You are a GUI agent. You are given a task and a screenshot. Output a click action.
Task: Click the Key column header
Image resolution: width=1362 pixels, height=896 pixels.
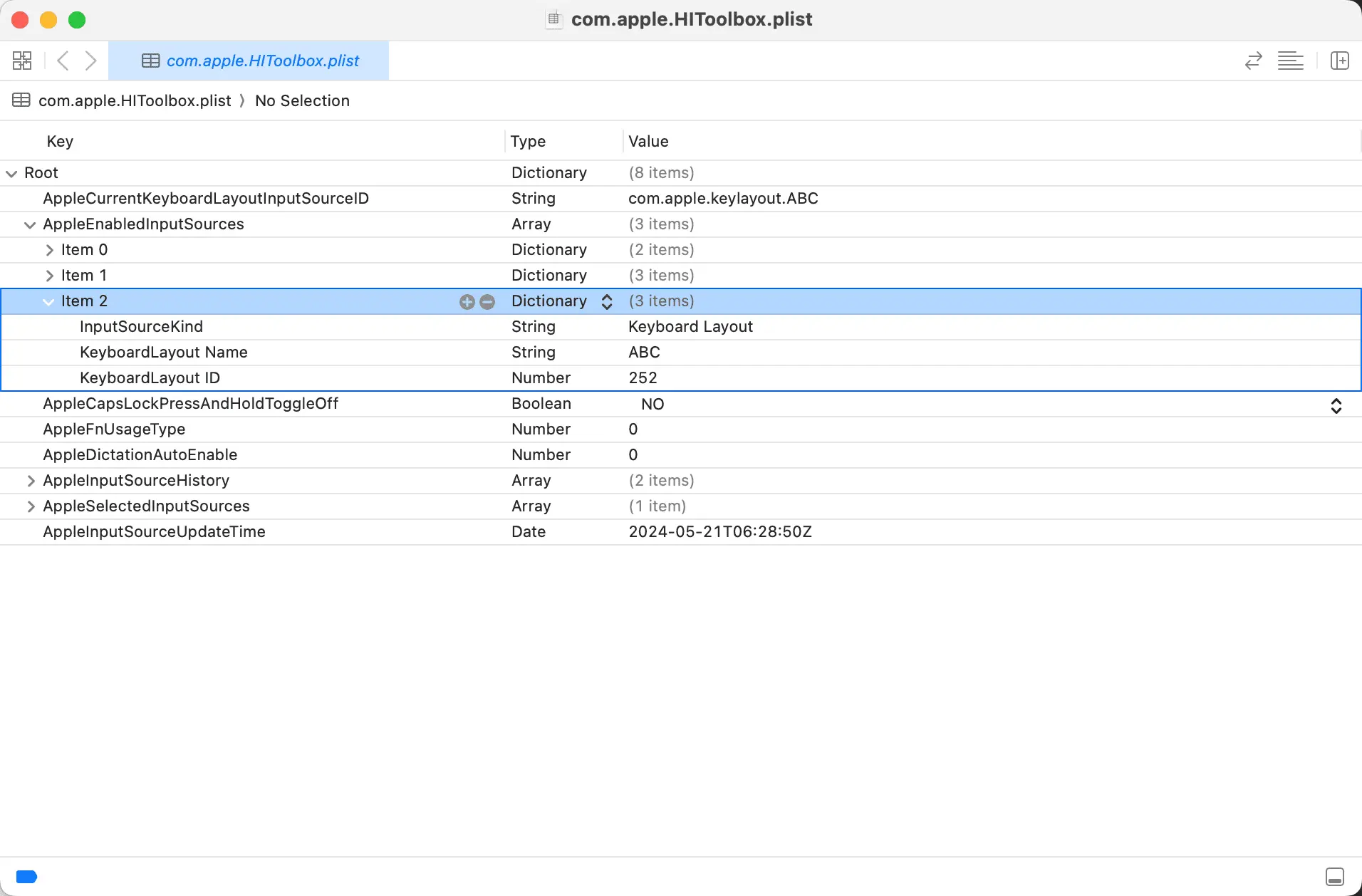point(60,141)
